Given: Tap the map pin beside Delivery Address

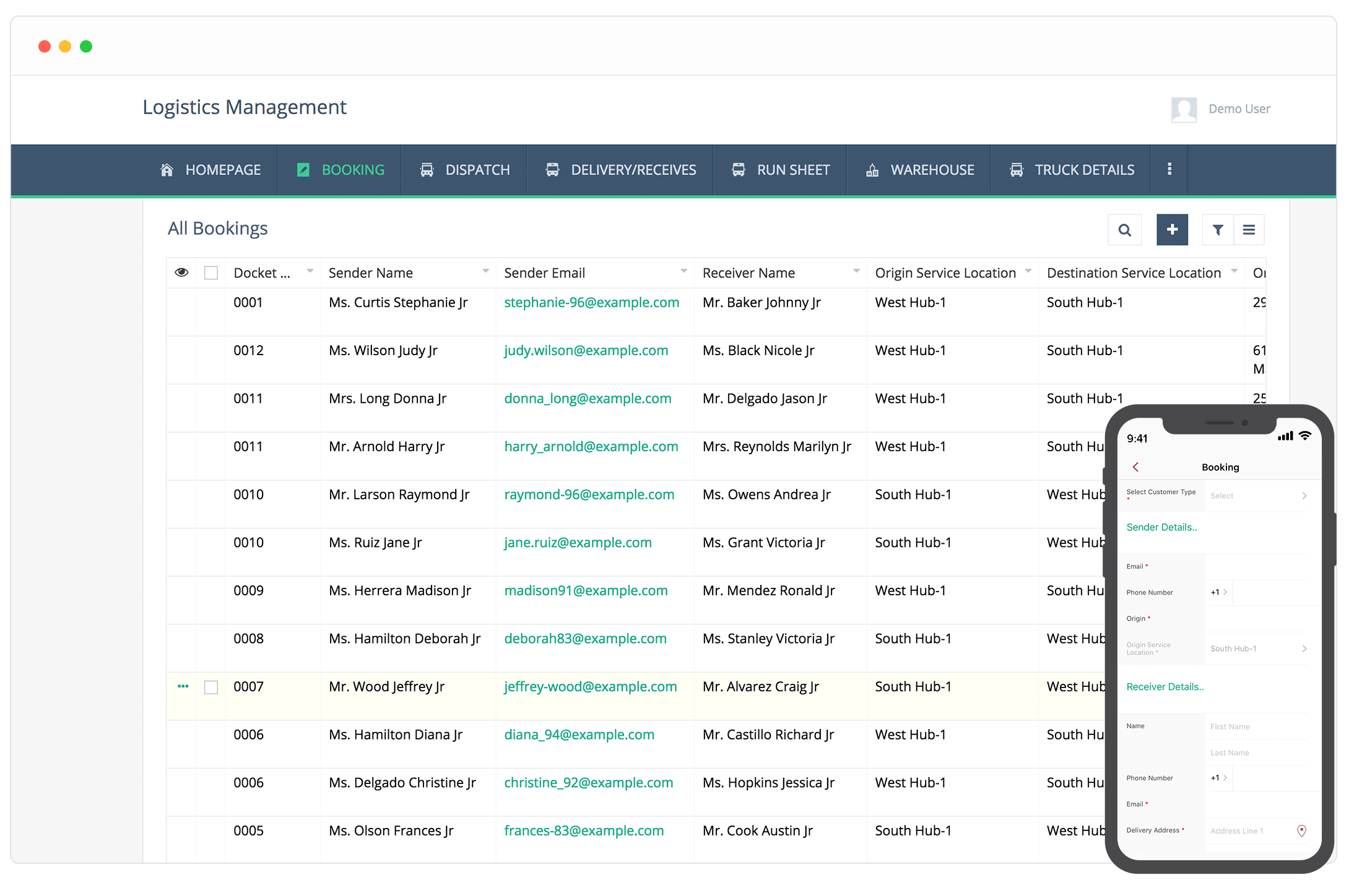Looking at the screenshot, I should point(1301,831).
